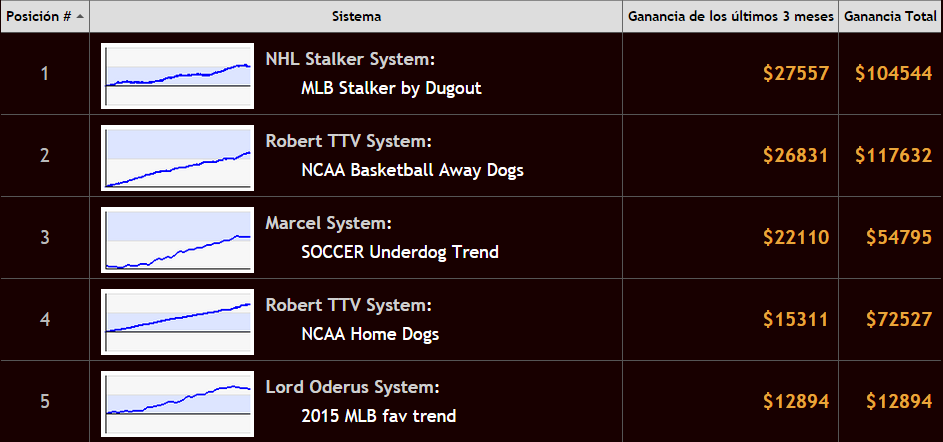Click the $104544 total profit value
The image size is (943, 442).
[x=894, y=73]
